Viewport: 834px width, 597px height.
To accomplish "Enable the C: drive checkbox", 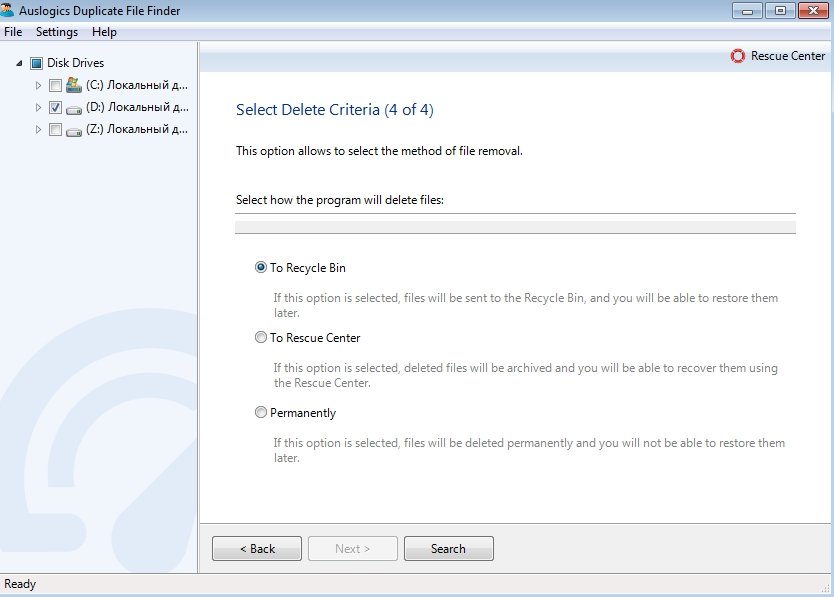I will coord(55,85).
